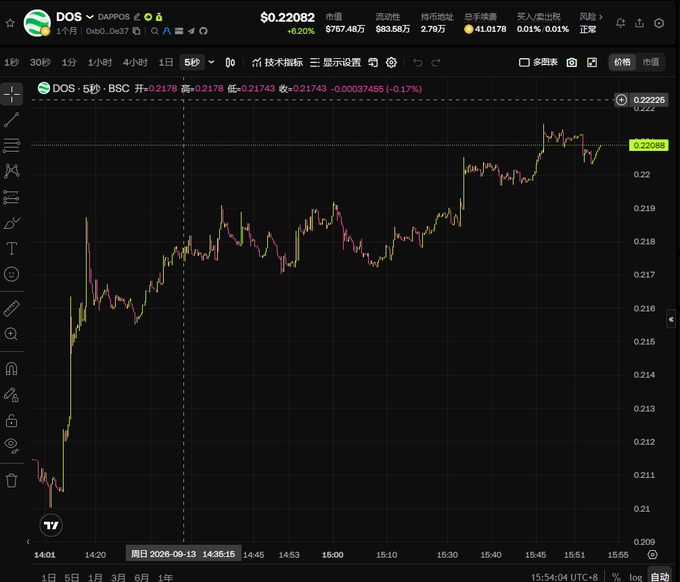Screen dimensions: 680x582
Task: Open the GitHub link icon
Action: (x=203, y=31)
